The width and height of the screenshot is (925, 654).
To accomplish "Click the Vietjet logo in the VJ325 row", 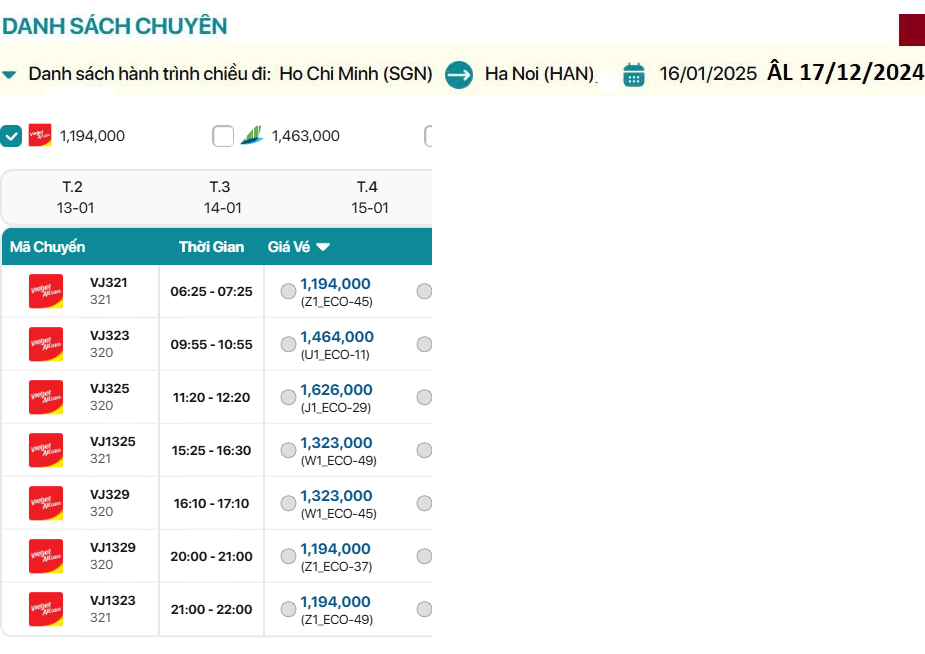I will point(46,397).
